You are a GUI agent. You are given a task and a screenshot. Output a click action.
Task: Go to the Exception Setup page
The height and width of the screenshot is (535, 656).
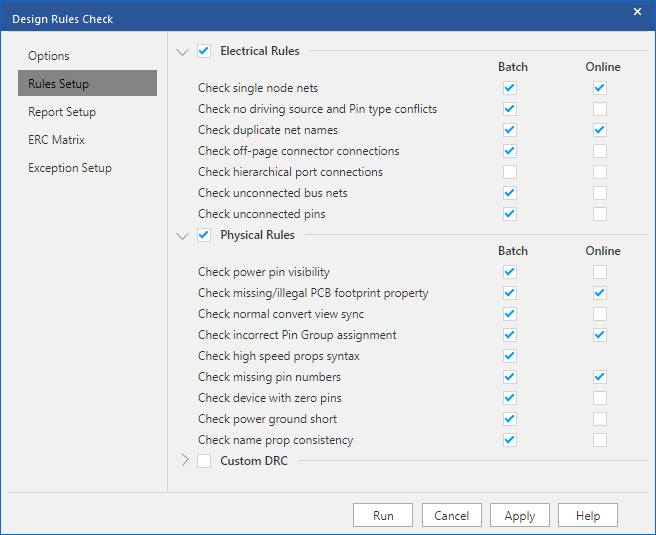[x=70, y=168]
